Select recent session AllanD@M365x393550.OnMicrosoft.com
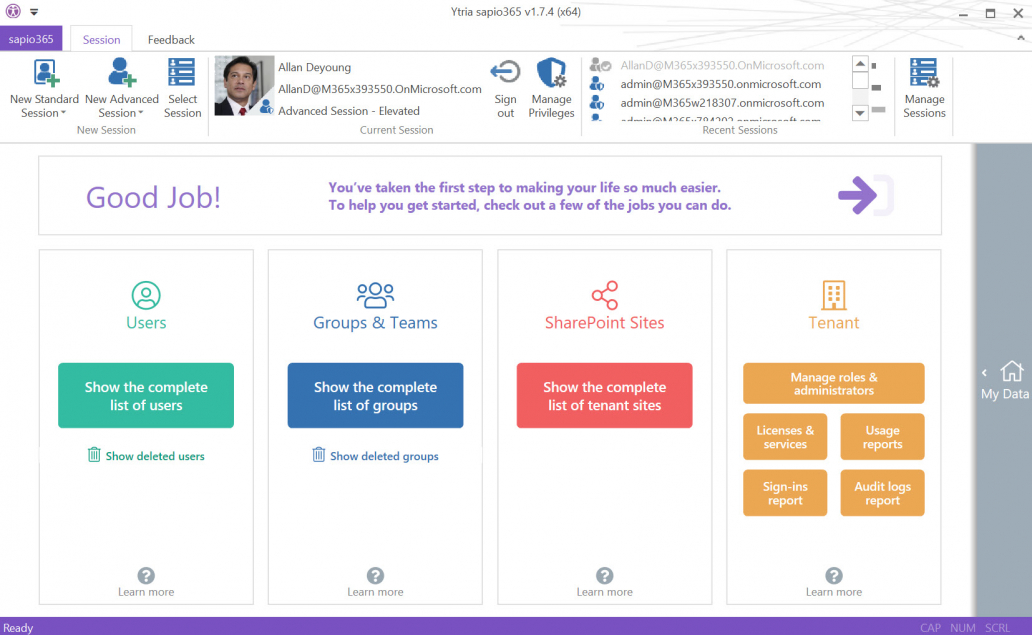This screenshot has height=635, width=1032. (x=722, y=65)
